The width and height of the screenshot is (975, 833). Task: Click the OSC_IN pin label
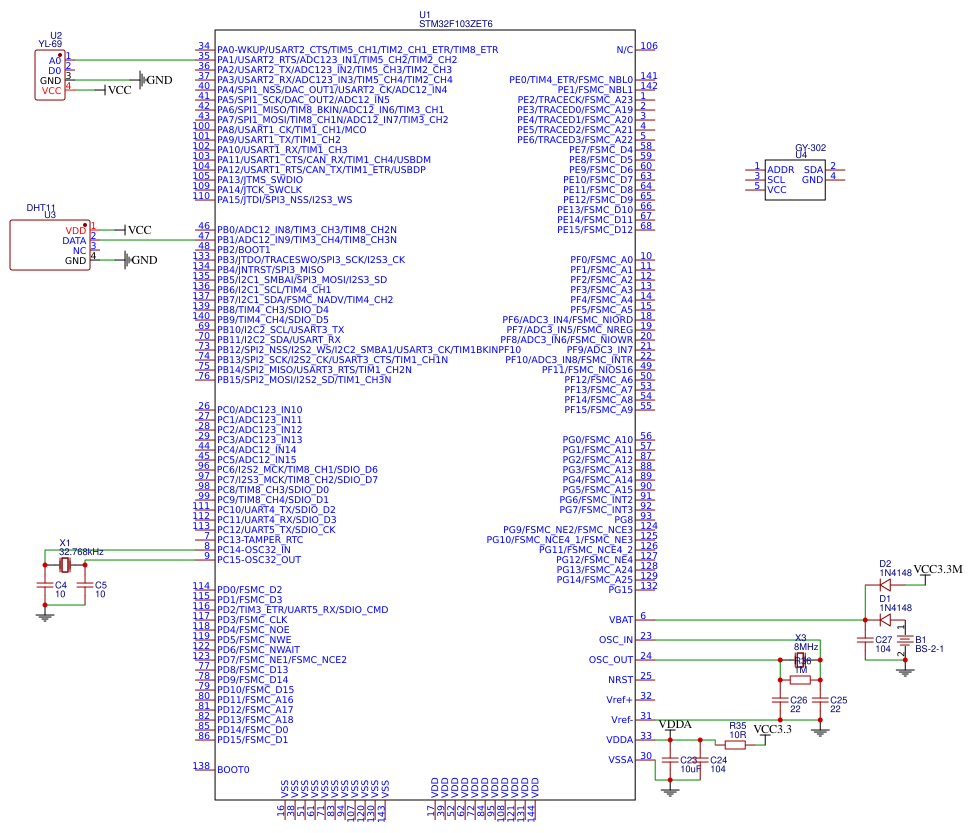(616, 640)
